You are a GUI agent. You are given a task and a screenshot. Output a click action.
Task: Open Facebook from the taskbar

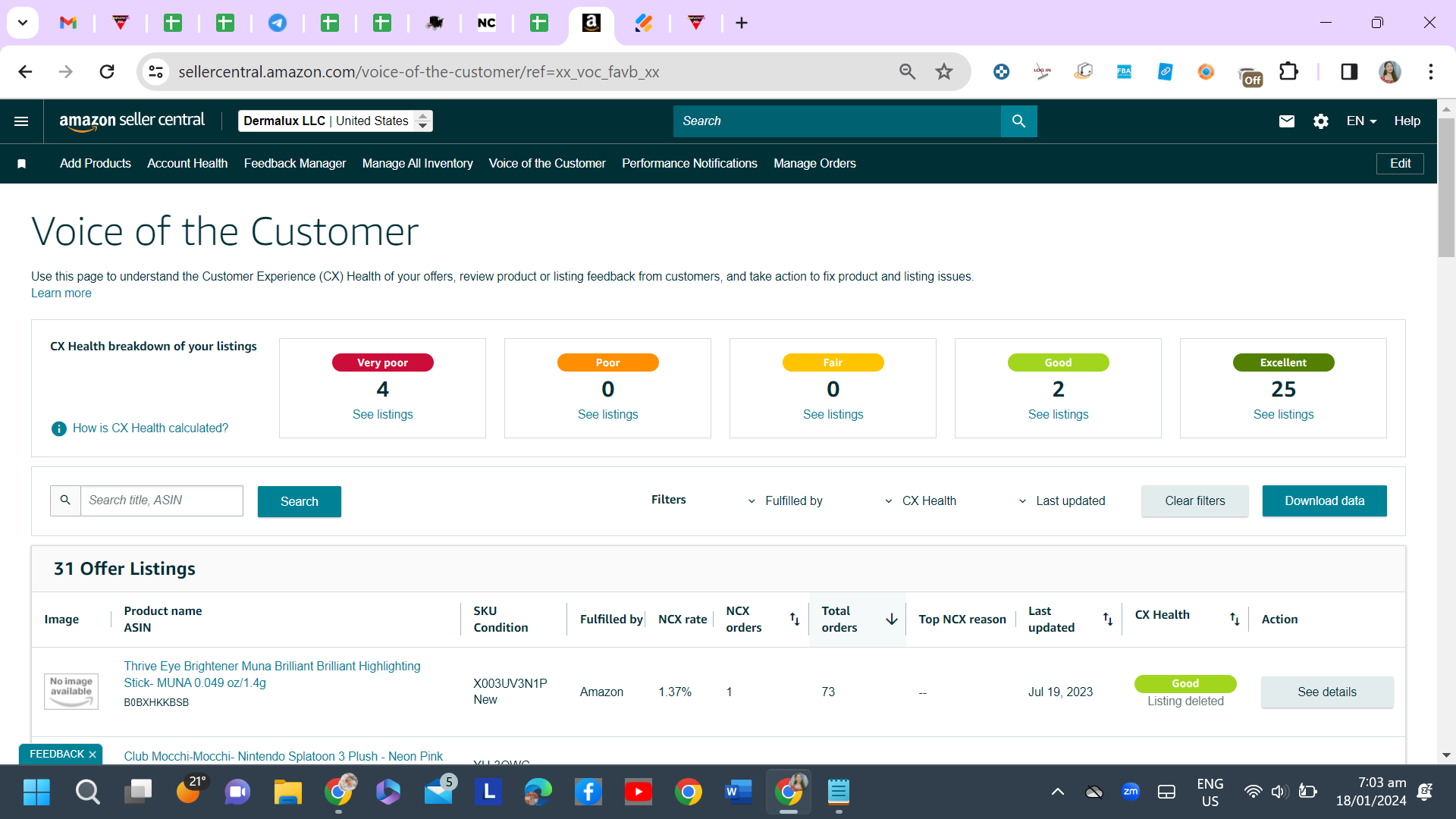pyautogui.click(x=588, y=792)
